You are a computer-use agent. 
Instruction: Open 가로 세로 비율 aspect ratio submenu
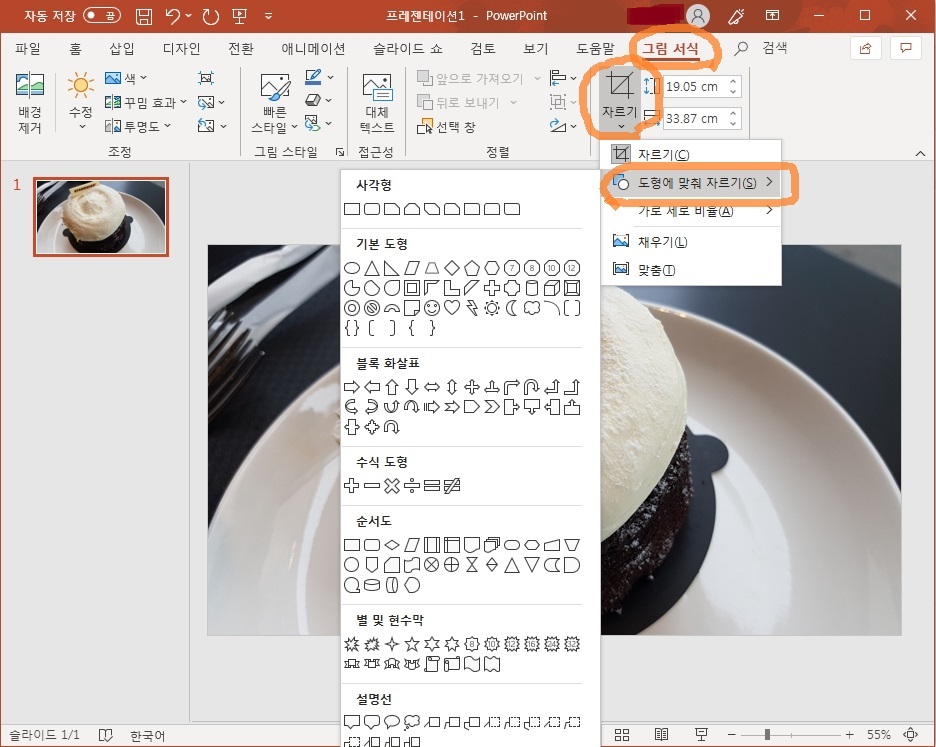[692, 211]
